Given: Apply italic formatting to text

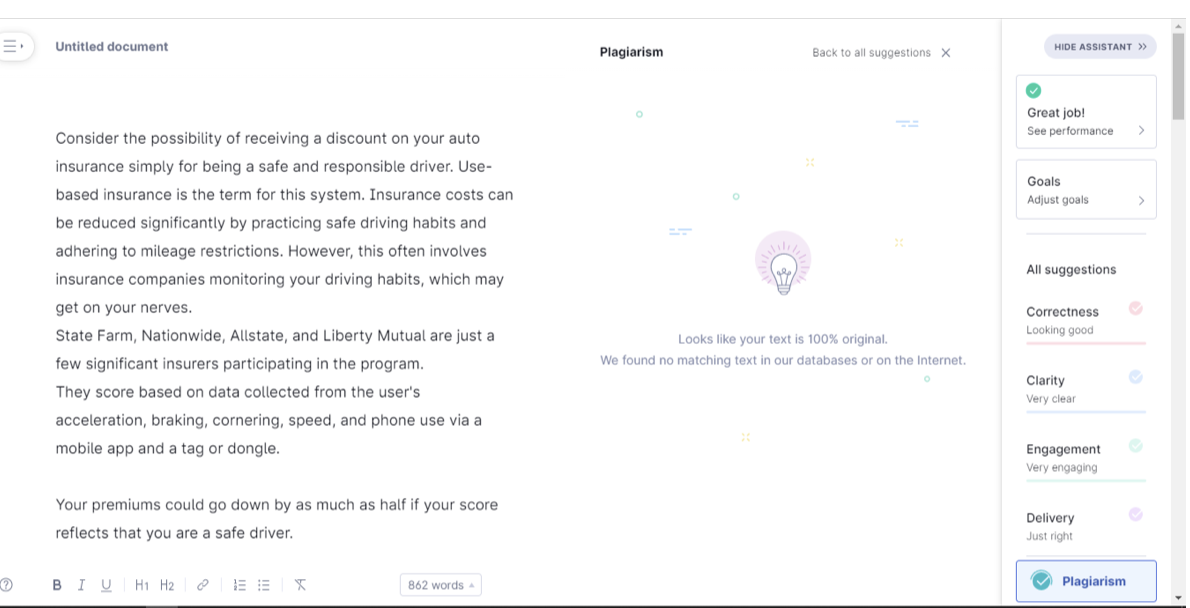Looking at the screenshot, I should click(x=81, y=585).
